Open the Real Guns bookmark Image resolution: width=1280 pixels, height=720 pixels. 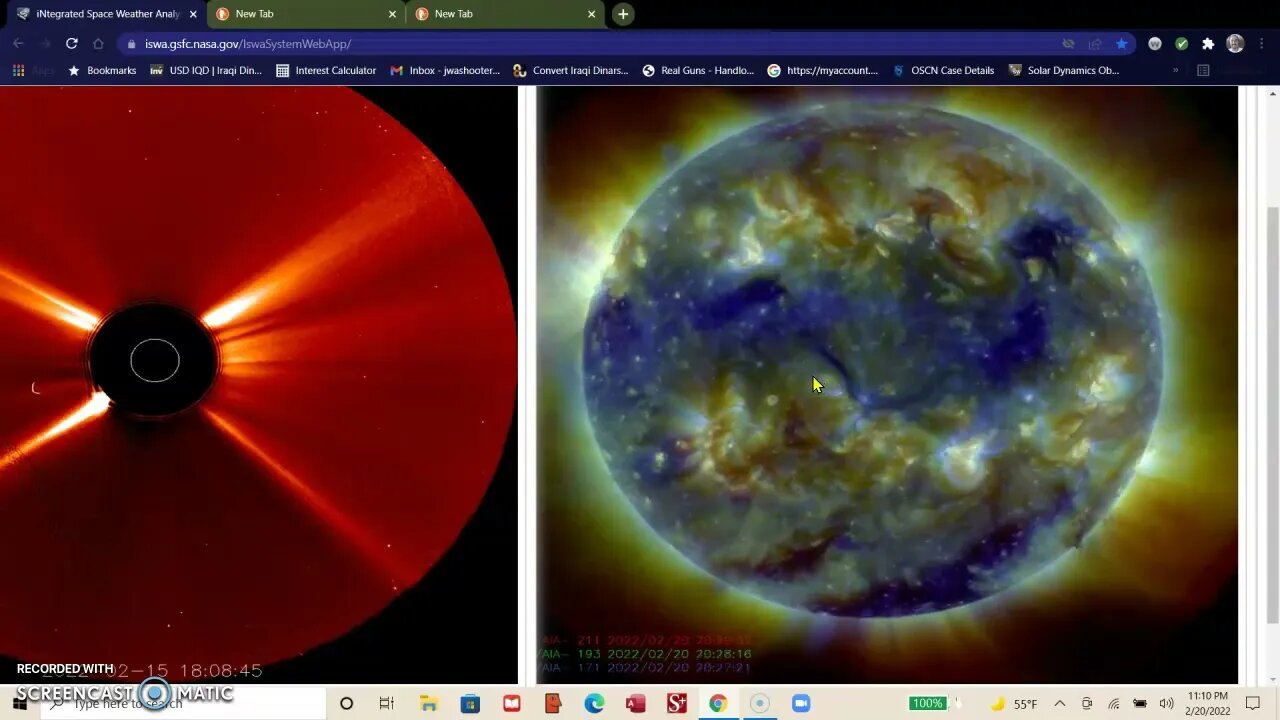[698, 70]
